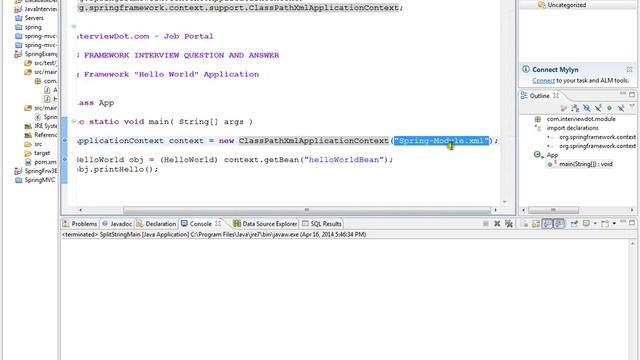Screen dimensions: 640x360
Task: Toggle Hide Local Types in Outline
Action: (x=621, y=108)
